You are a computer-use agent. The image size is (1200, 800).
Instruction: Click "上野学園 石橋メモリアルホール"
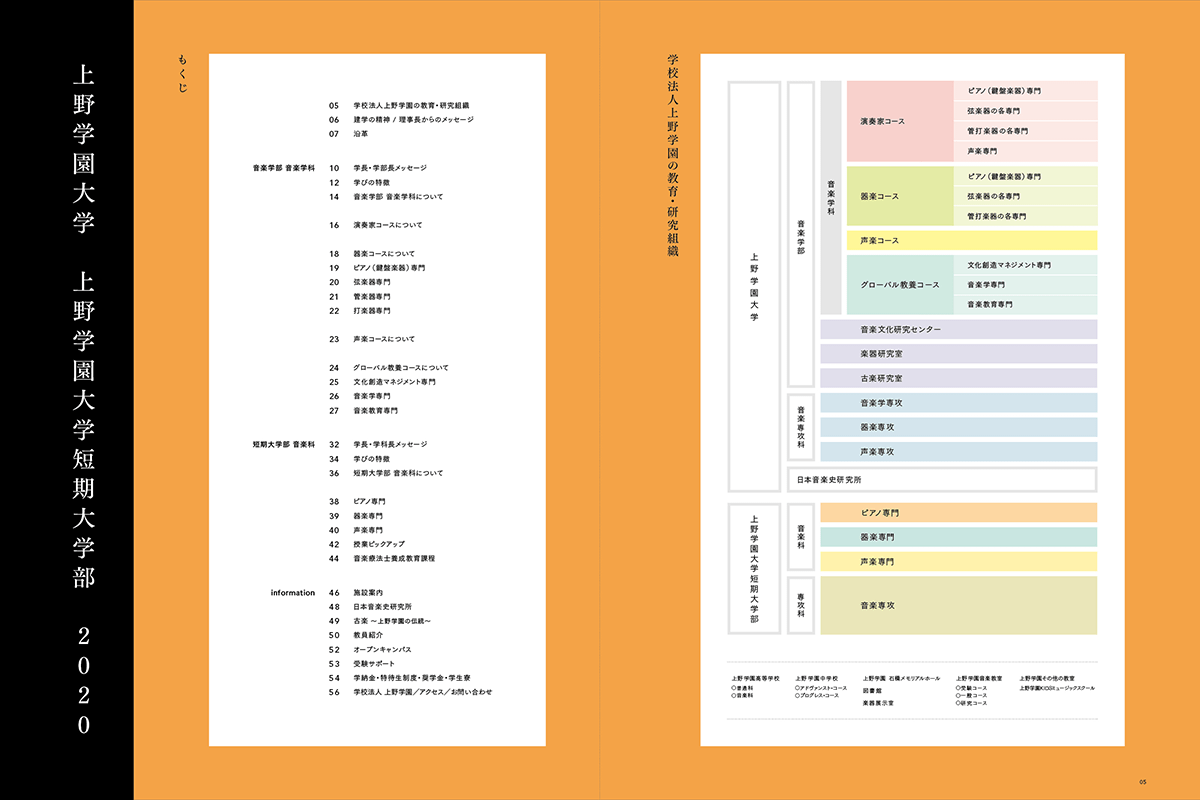(x=901, y=678)
